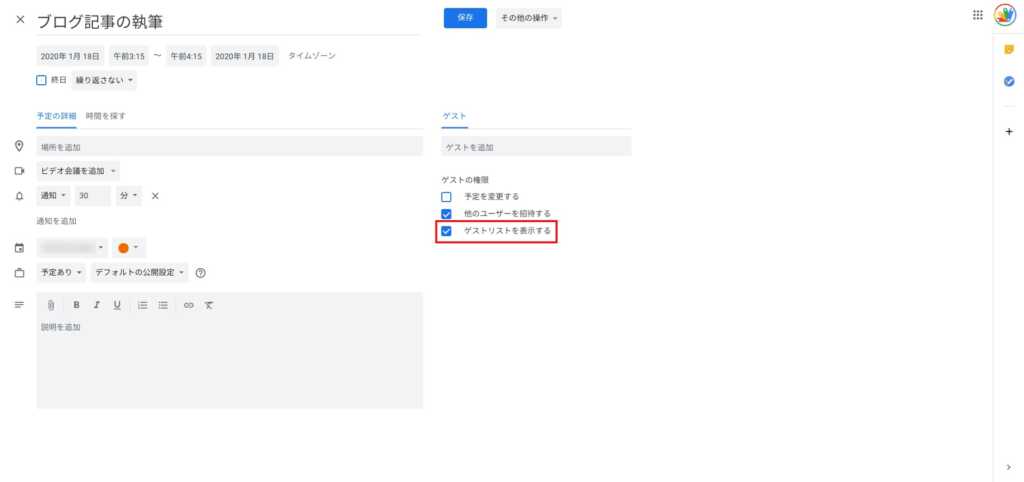Toggle underline formatting in the description
Screen dimensions: 1024x482
point(117,305)
